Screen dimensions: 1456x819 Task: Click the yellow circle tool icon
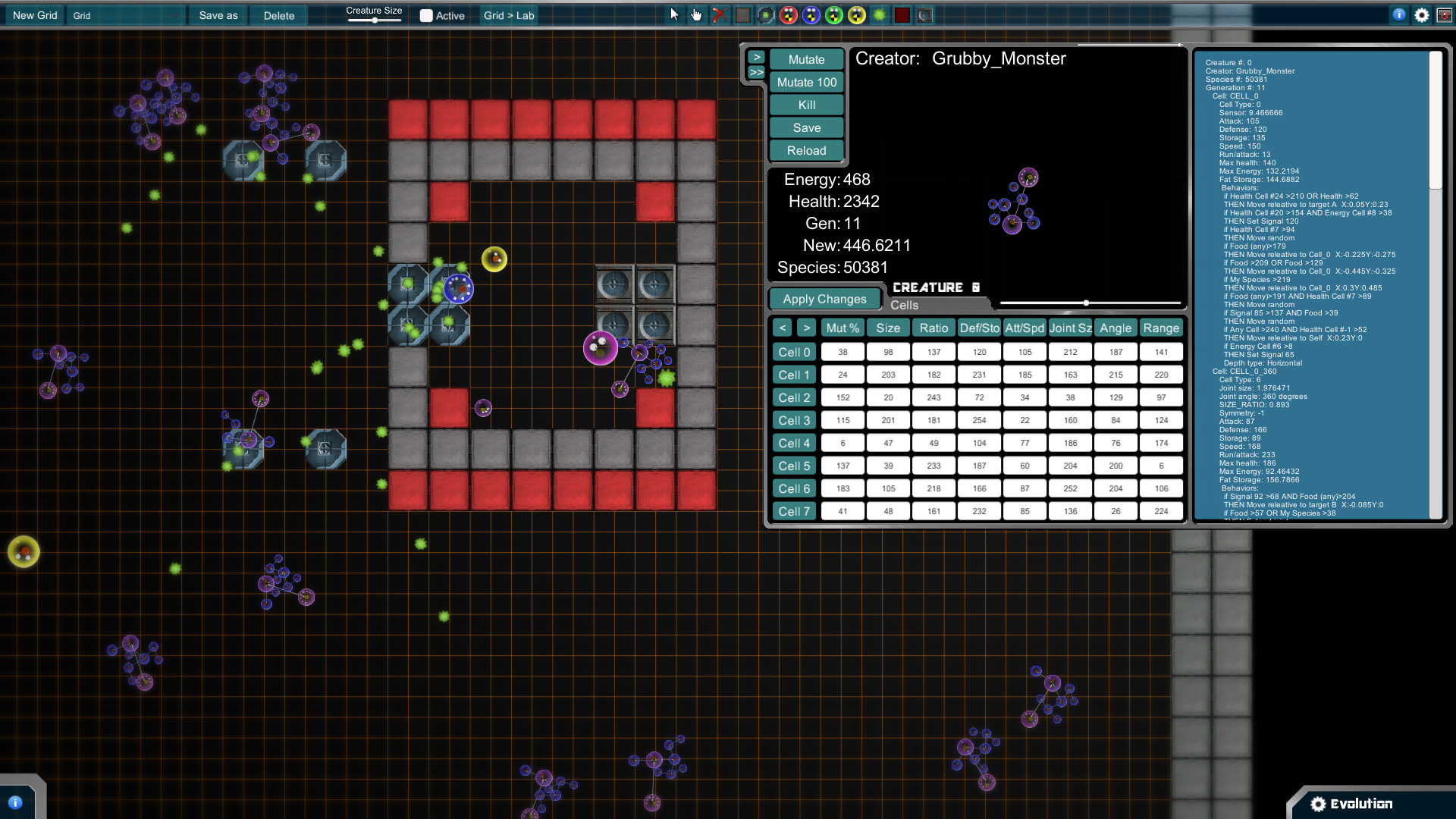[855, 14]
